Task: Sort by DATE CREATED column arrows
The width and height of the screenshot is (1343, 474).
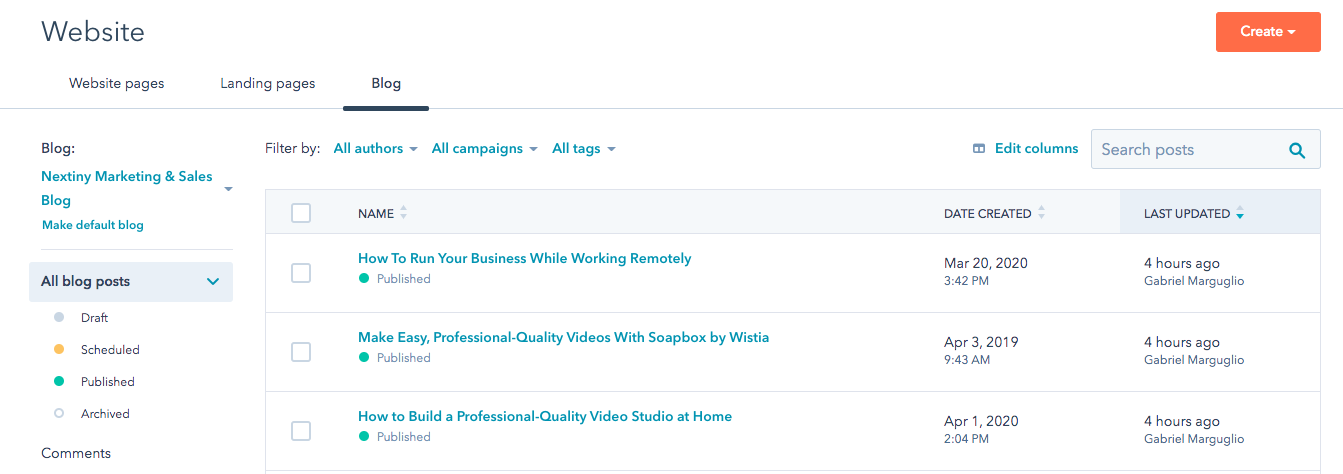Action: [1041, 213]
